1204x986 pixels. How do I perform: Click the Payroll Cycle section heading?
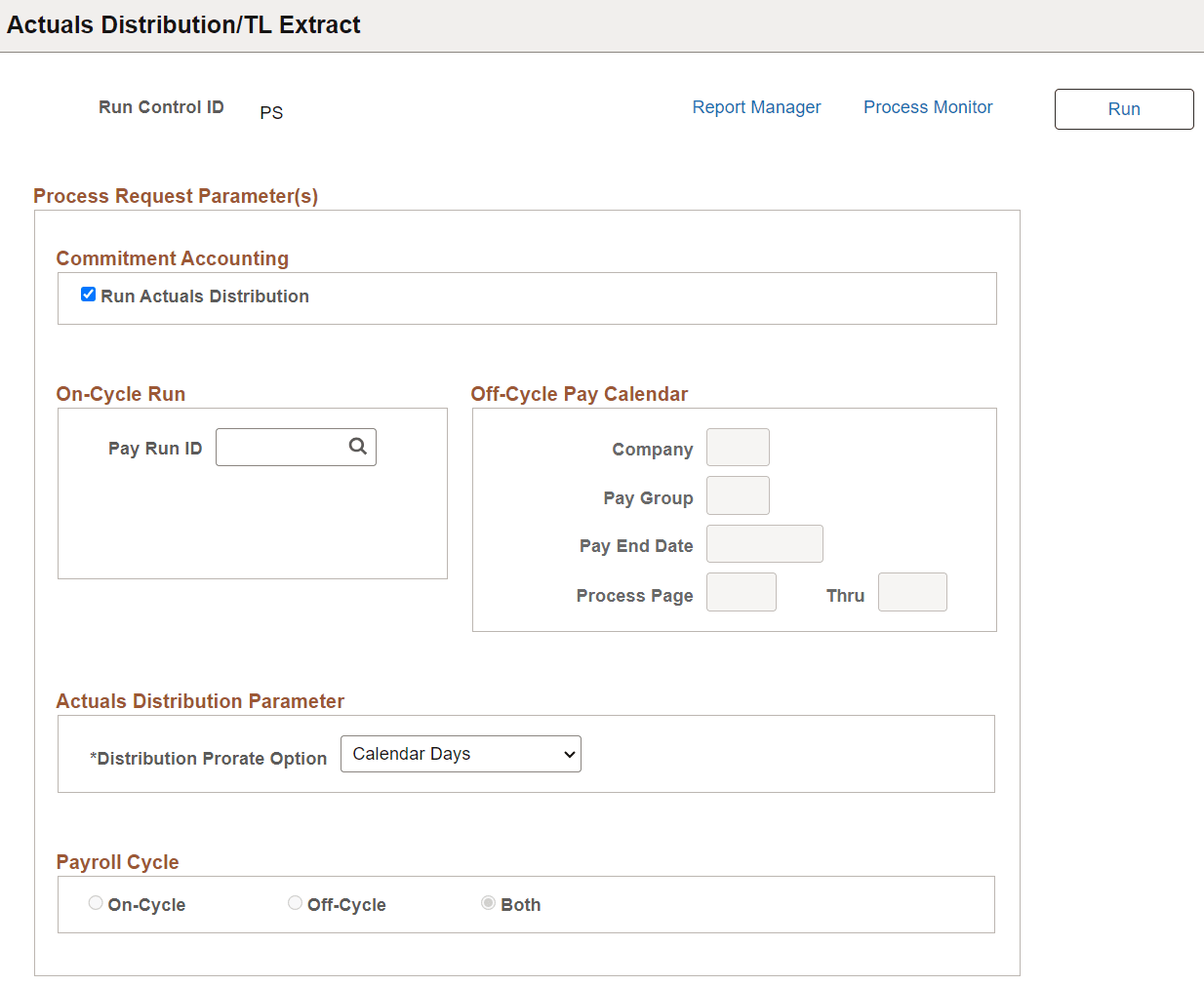point(117,862)
